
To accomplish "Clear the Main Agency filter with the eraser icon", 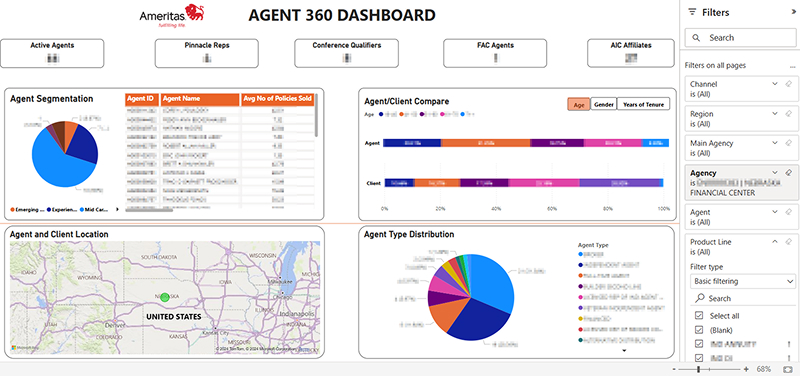I will (788, 143).
